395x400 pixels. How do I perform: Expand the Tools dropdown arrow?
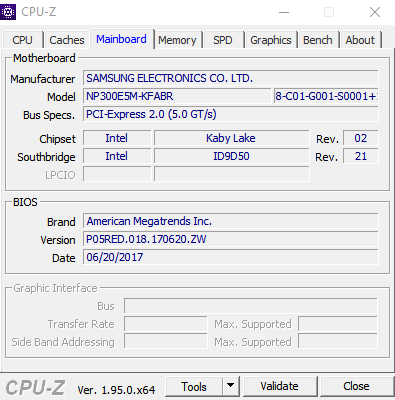(x=230, y=387)
